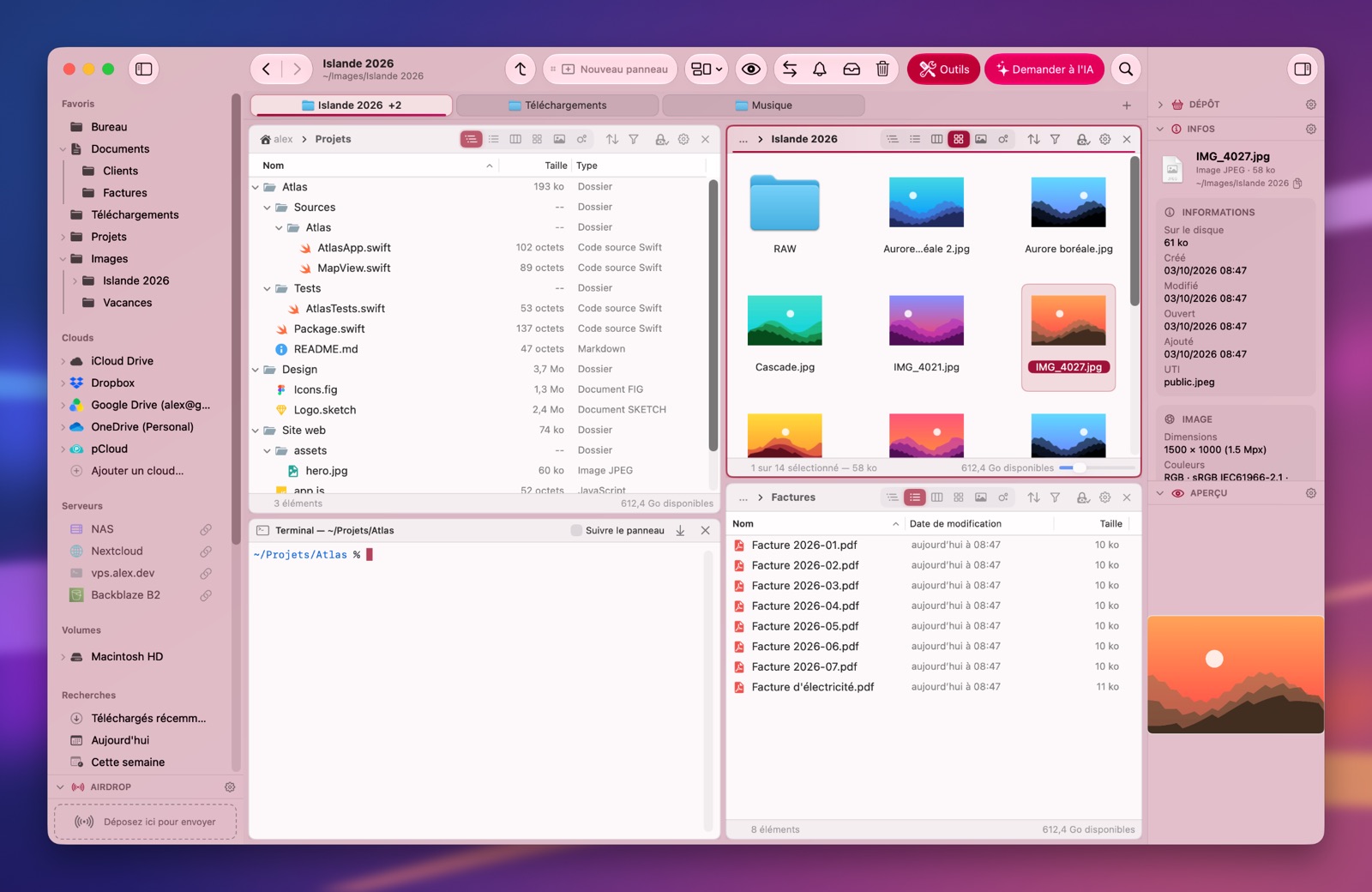1372x892 pixels.
Task: Switch to the Téléchargements tab
Action: (557, 105)
